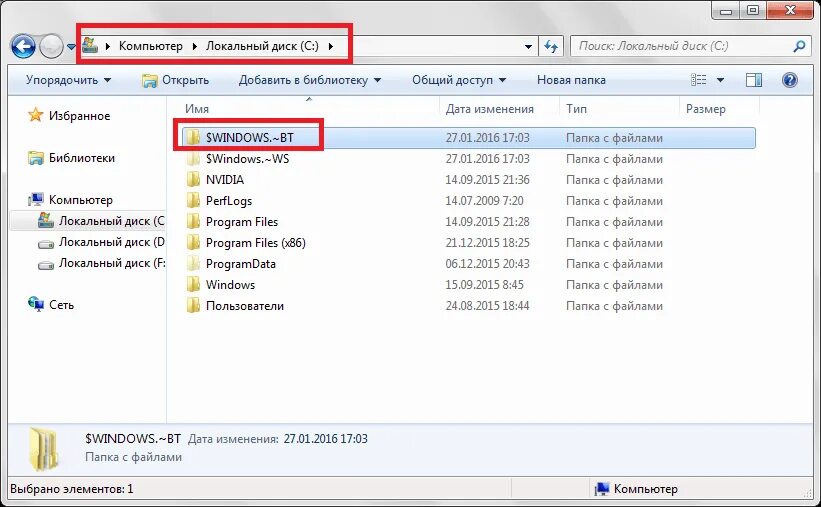Click folder icon of ProgramData row
Viewport: 821px width, 507px height.
193,263
